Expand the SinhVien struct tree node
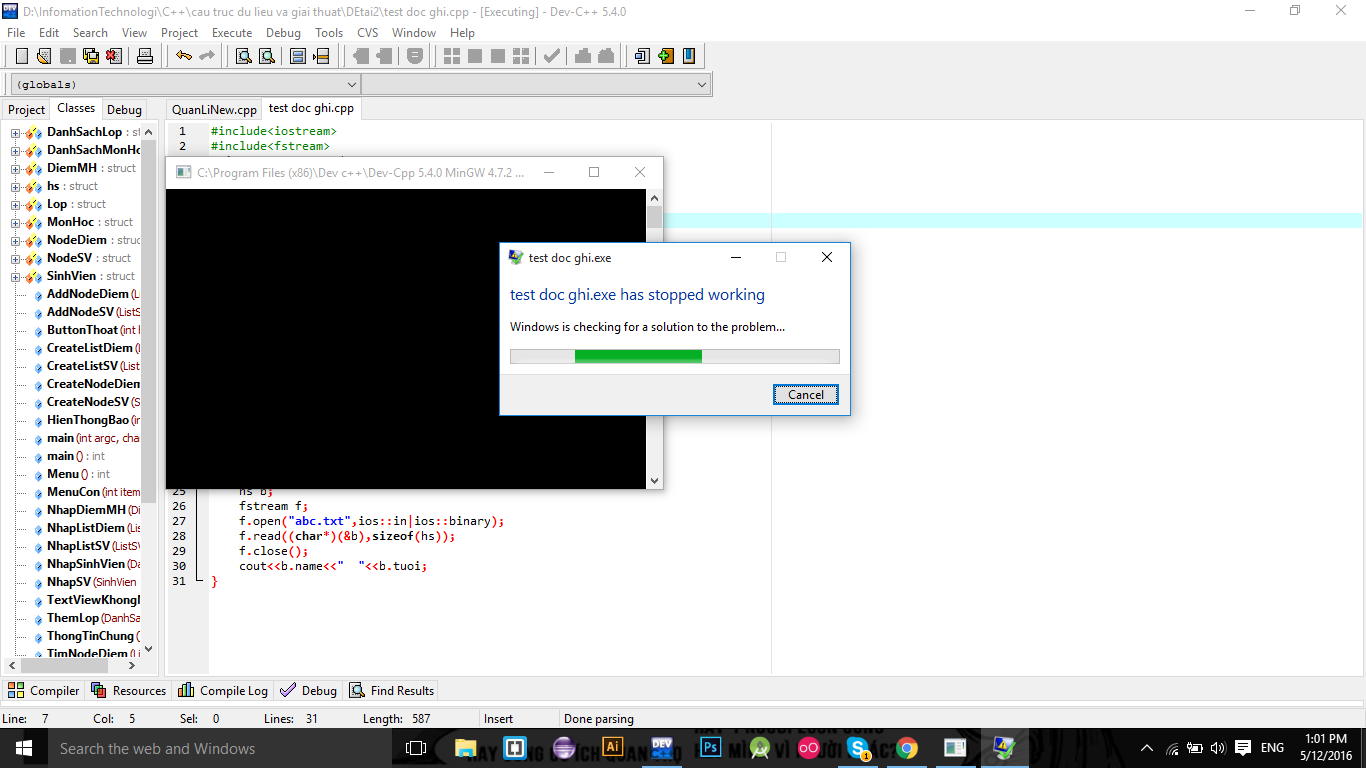Screen dimensions: 1366x768 click(x=16, y=277)
